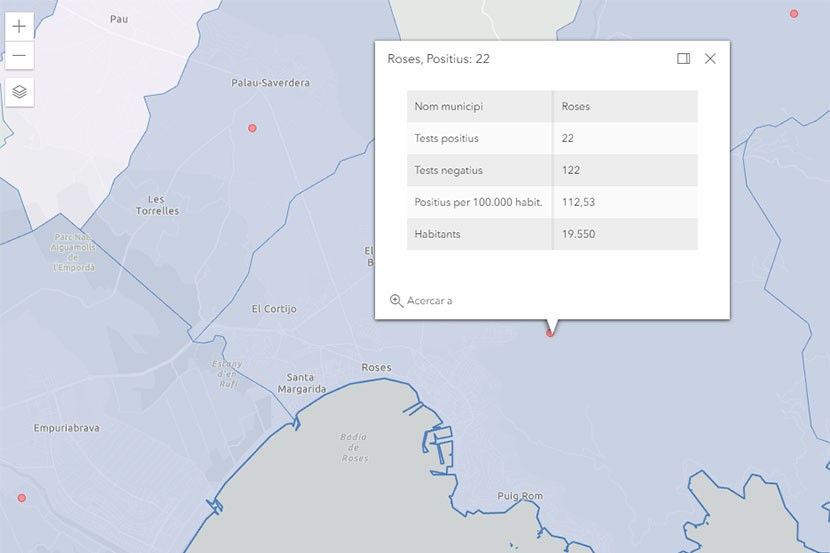Click the 'Puig Rom' map label
Viewport: 830px width, 553px height.
click(520, 496)
